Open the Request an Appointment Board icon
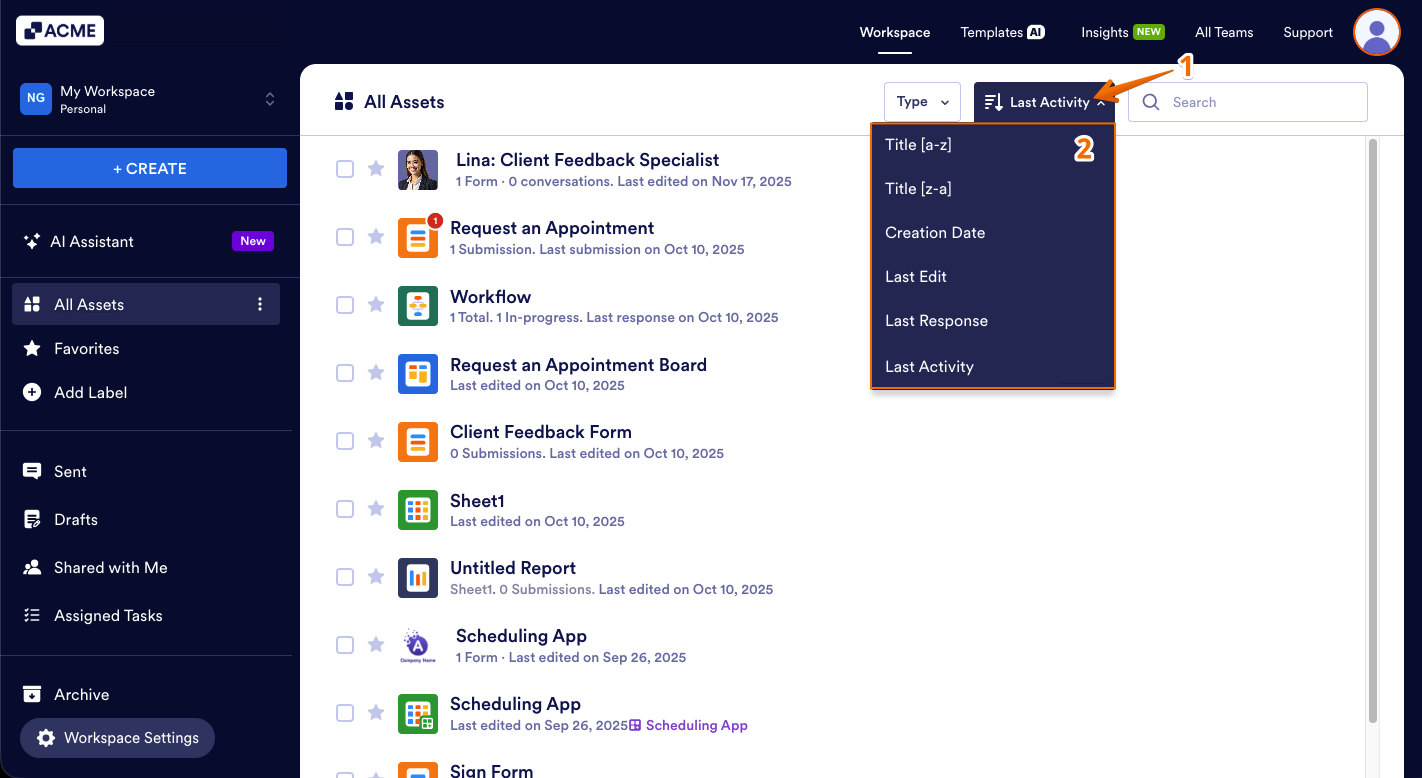This screenshot has width=1422, height=778. point(417,373)
